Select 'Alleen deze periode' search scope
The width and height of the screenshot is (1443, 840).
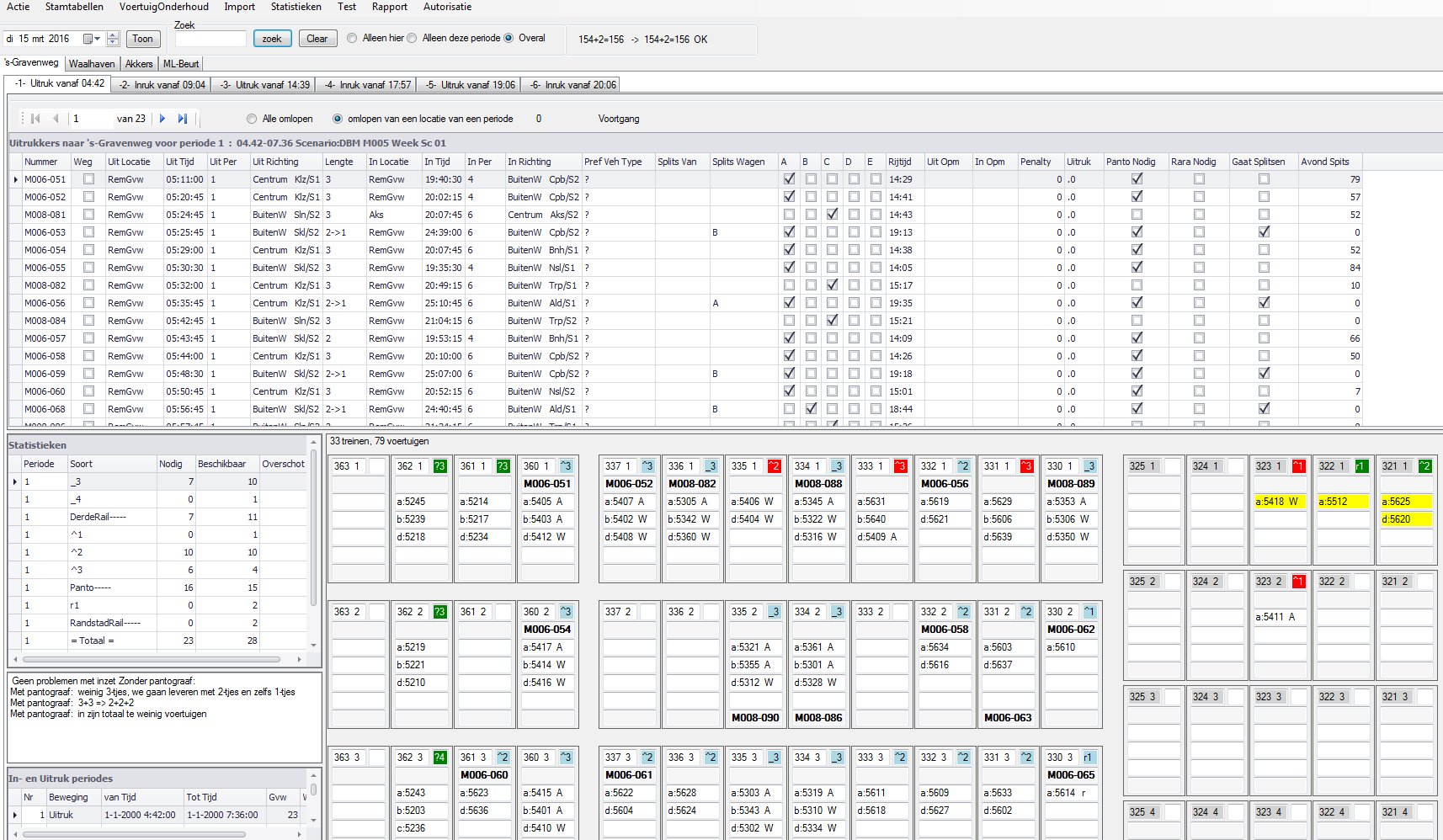tap(412, 38)
